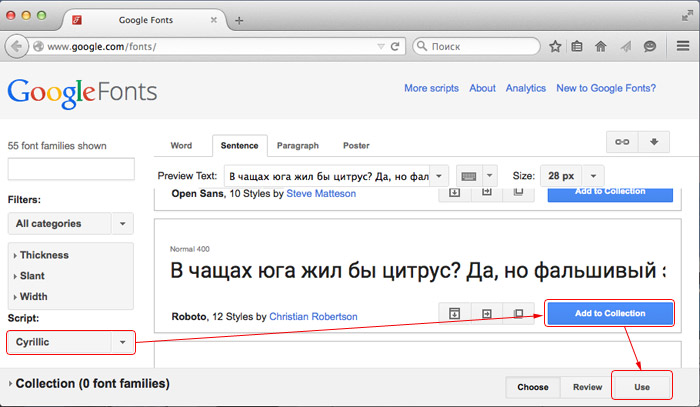Click the link icon button above previews
The image size is (700, 407).
pyautogui.click(x=622, y=142)
